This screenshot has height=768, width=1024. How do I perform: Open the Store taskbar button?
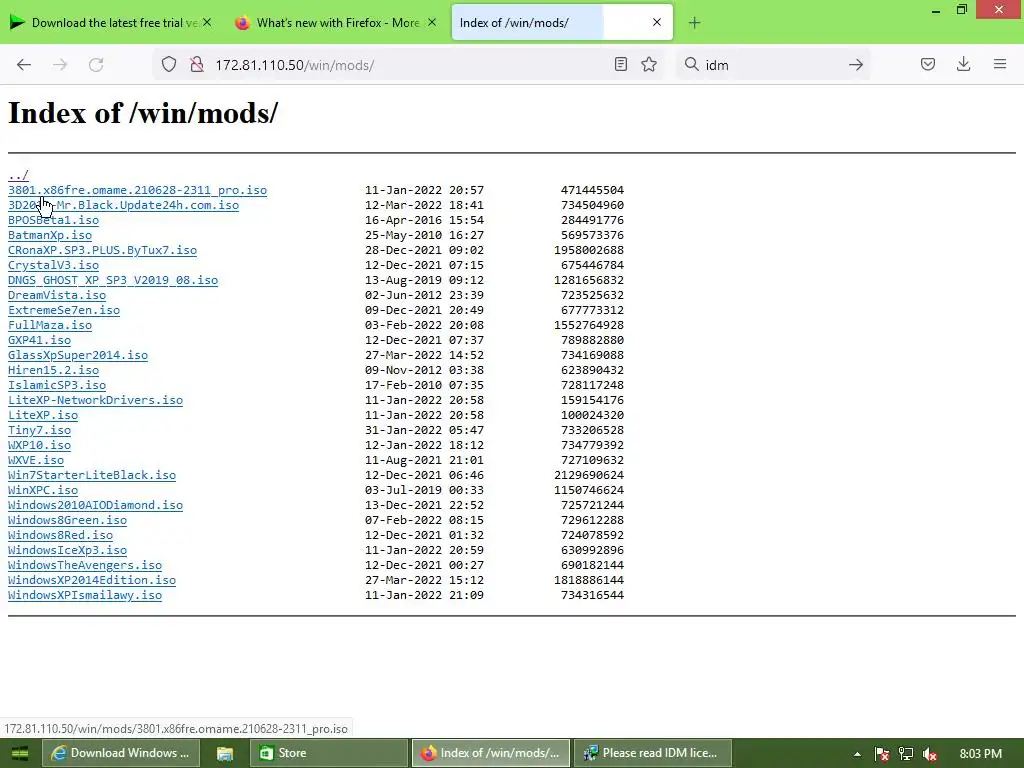pos(328,754)
